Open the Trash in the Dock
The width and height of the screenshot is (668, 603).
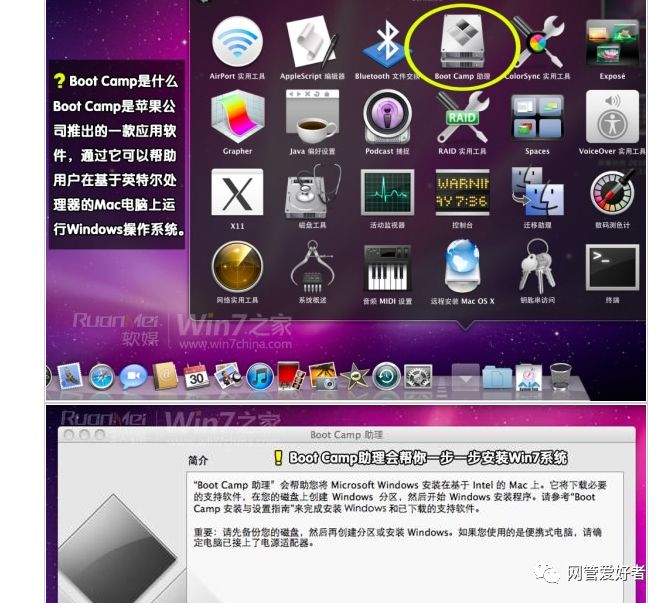[561, 376]
